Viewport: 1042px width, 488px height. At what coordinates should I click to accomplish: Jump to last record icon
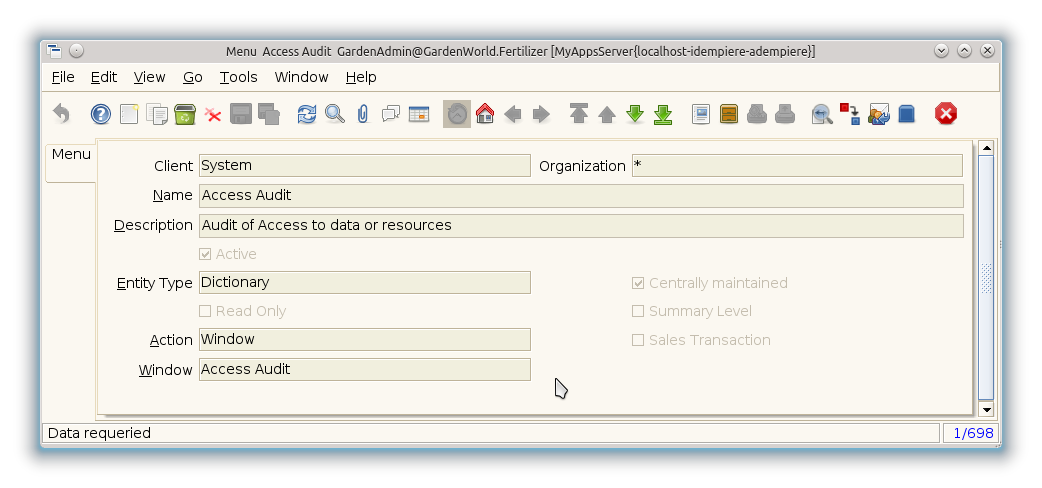663,114
